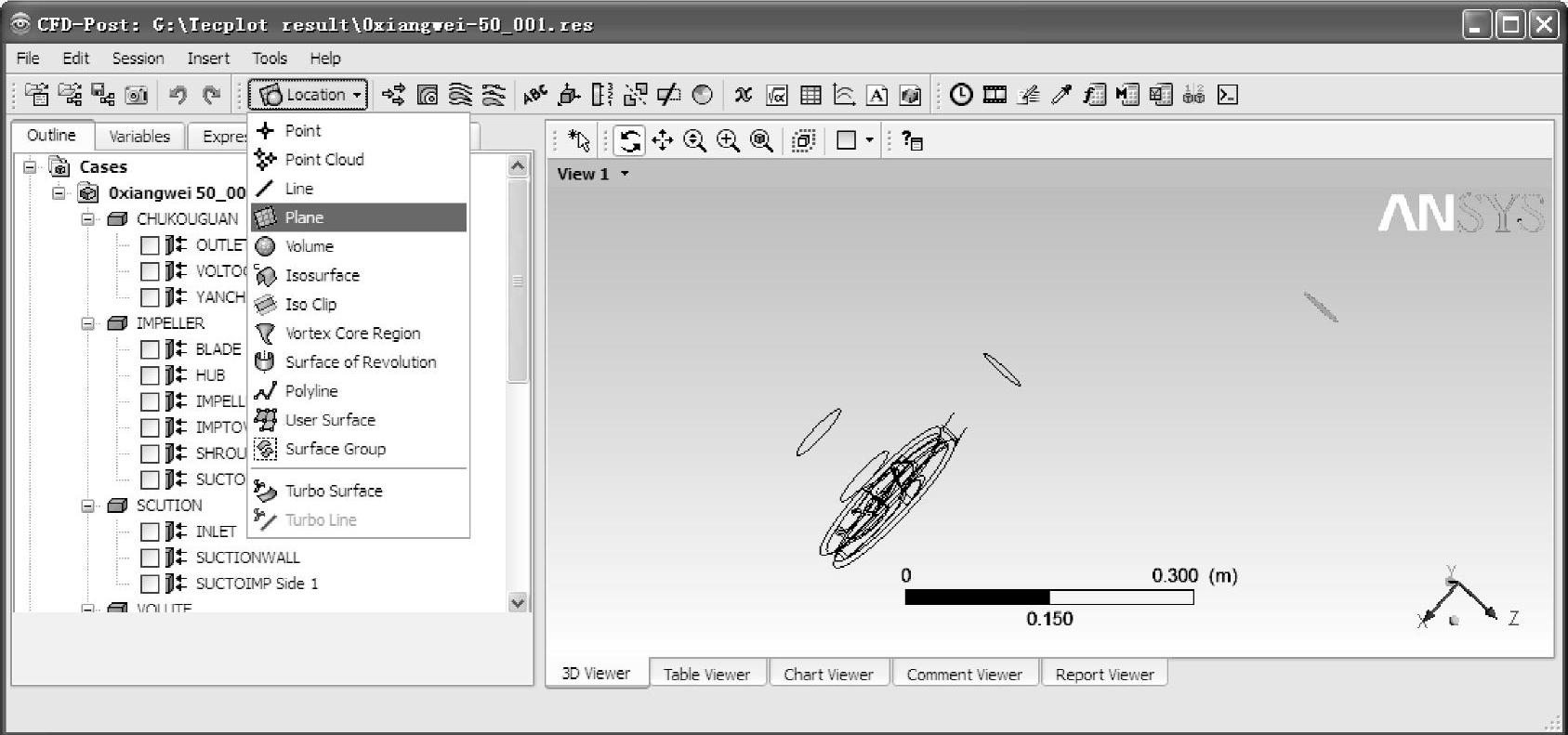
Task: Open the Report Viewer tab
Action: click(1104, 675)
